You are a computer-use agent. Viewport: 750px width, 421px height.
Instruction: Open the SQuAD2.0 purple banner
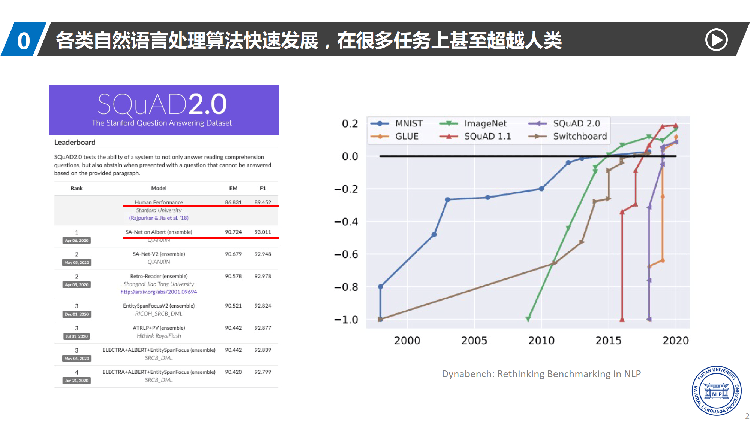point(164,110)
